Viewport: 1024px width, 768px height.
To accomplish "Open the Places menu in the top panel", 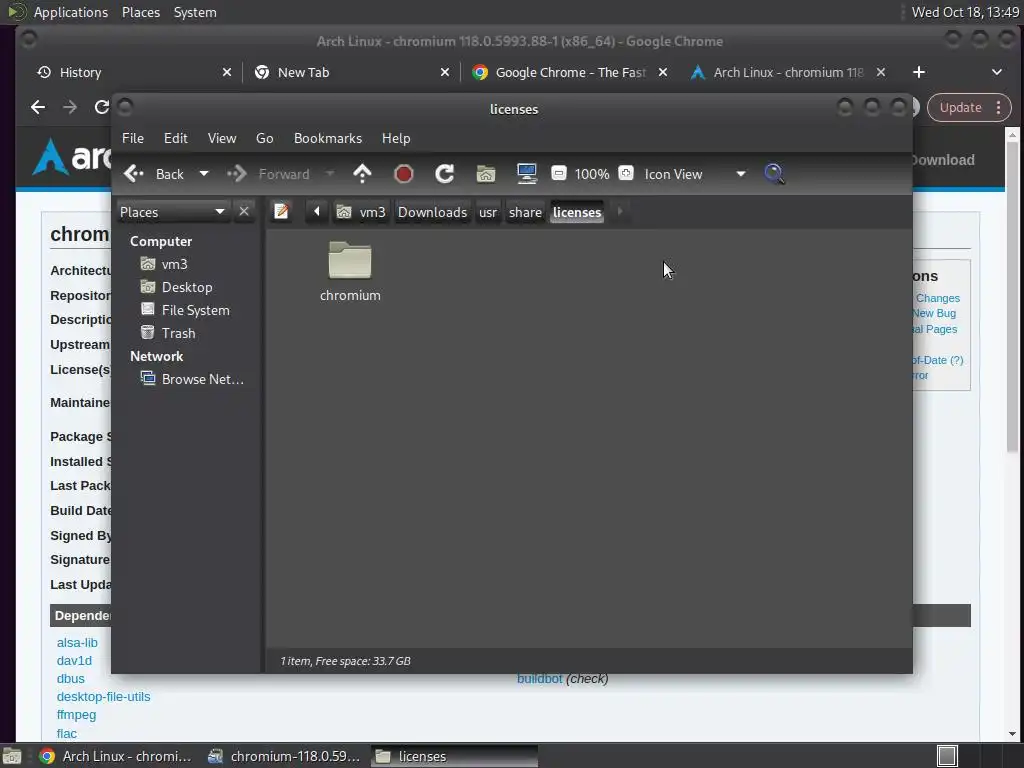I will [140, 12].
